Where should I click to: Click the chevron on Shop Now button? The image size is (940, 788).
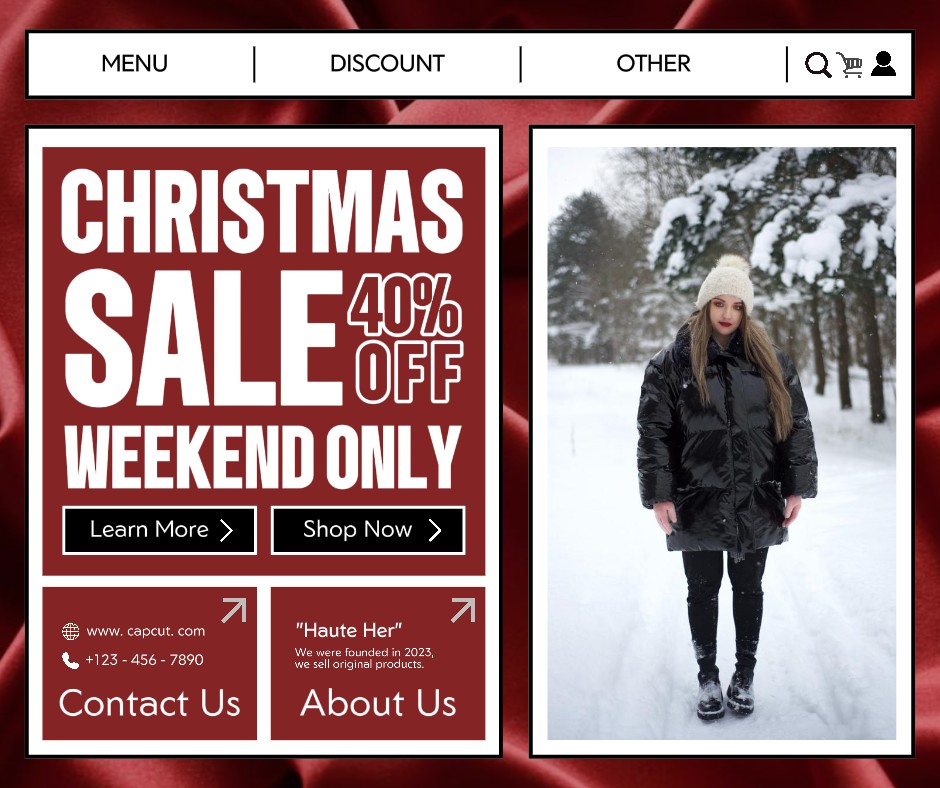coord(435,530)
